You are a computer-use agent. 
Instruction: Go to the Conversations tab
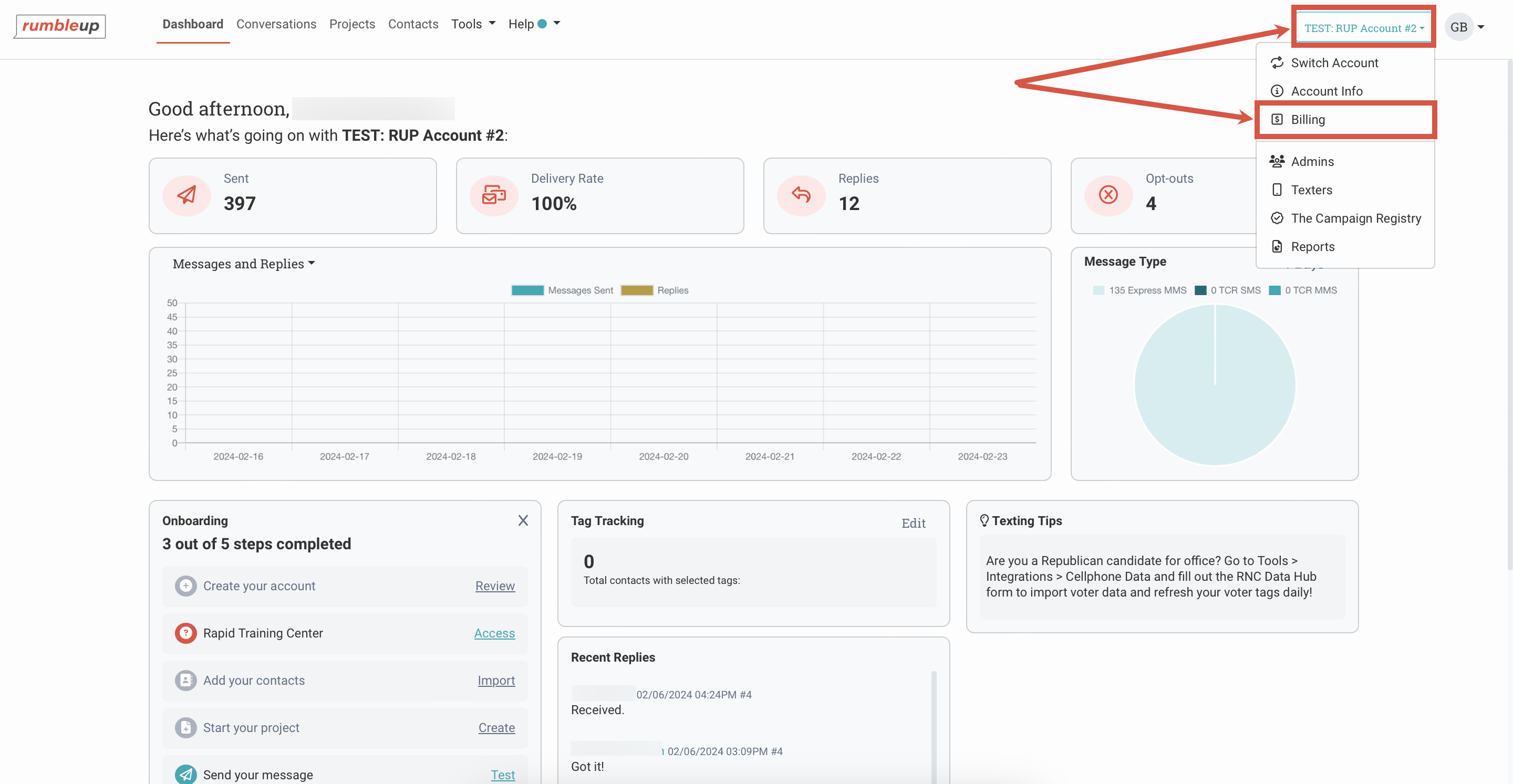(276, 24)
